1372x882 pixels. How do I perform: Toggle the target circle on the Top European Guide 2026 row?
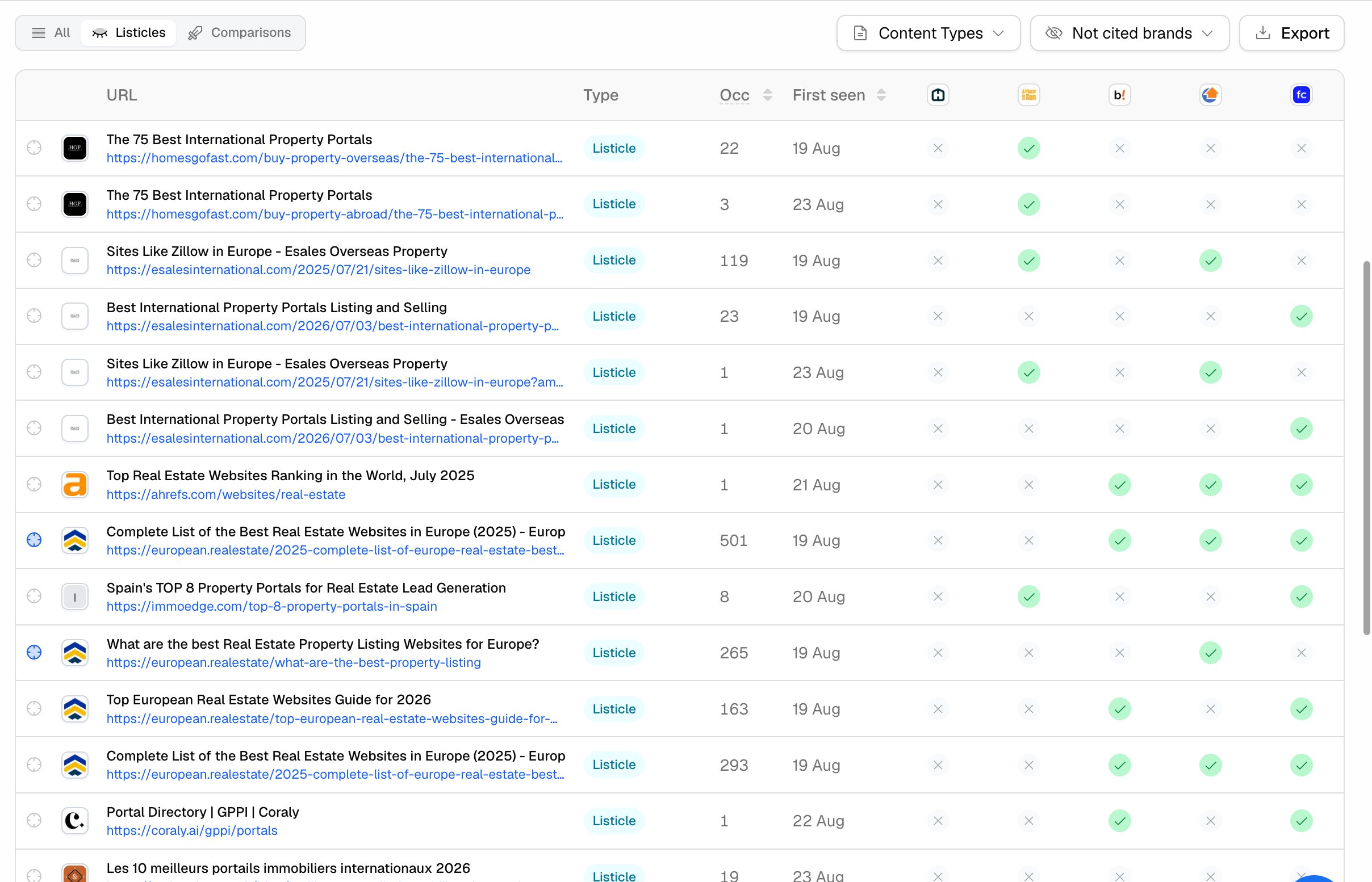coord(35,708)
